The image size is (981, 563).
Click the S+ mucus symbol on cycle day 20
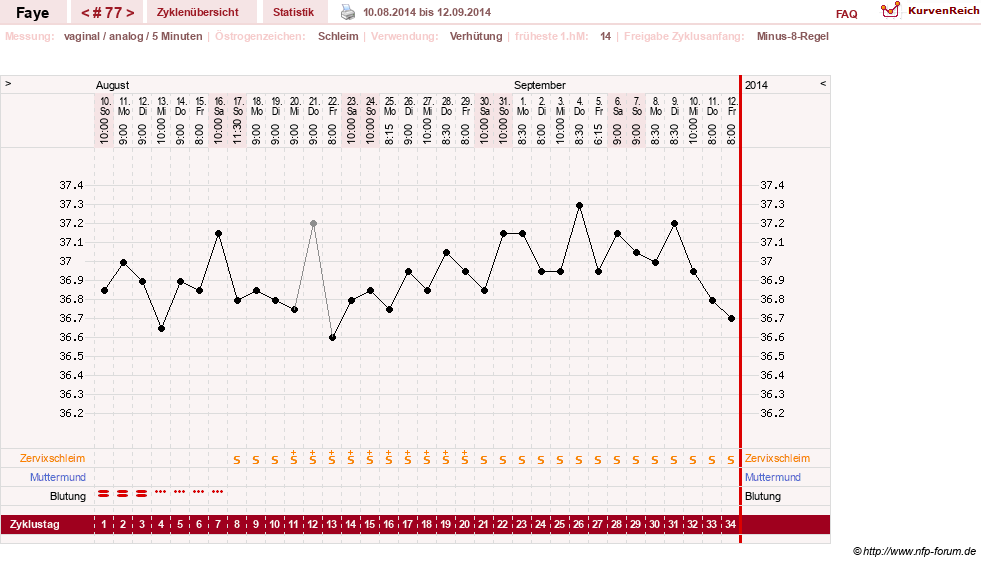465,457
